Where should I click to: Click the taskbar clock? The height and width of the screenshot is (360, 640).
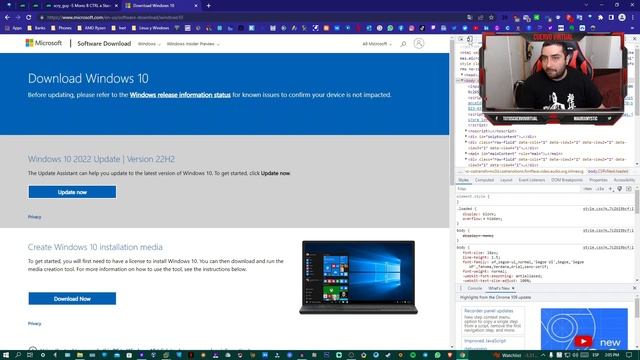point(612,355)
